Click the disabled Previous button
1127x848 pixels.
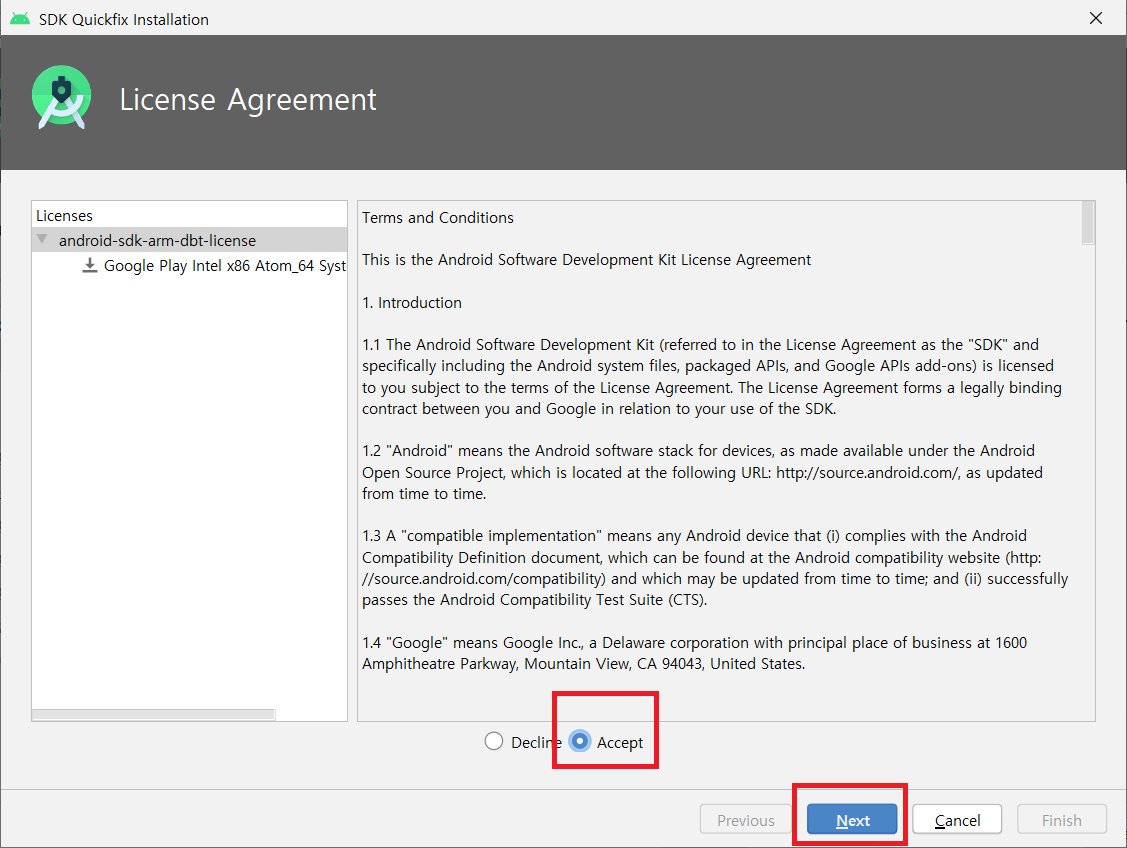(x=745, y=819)
